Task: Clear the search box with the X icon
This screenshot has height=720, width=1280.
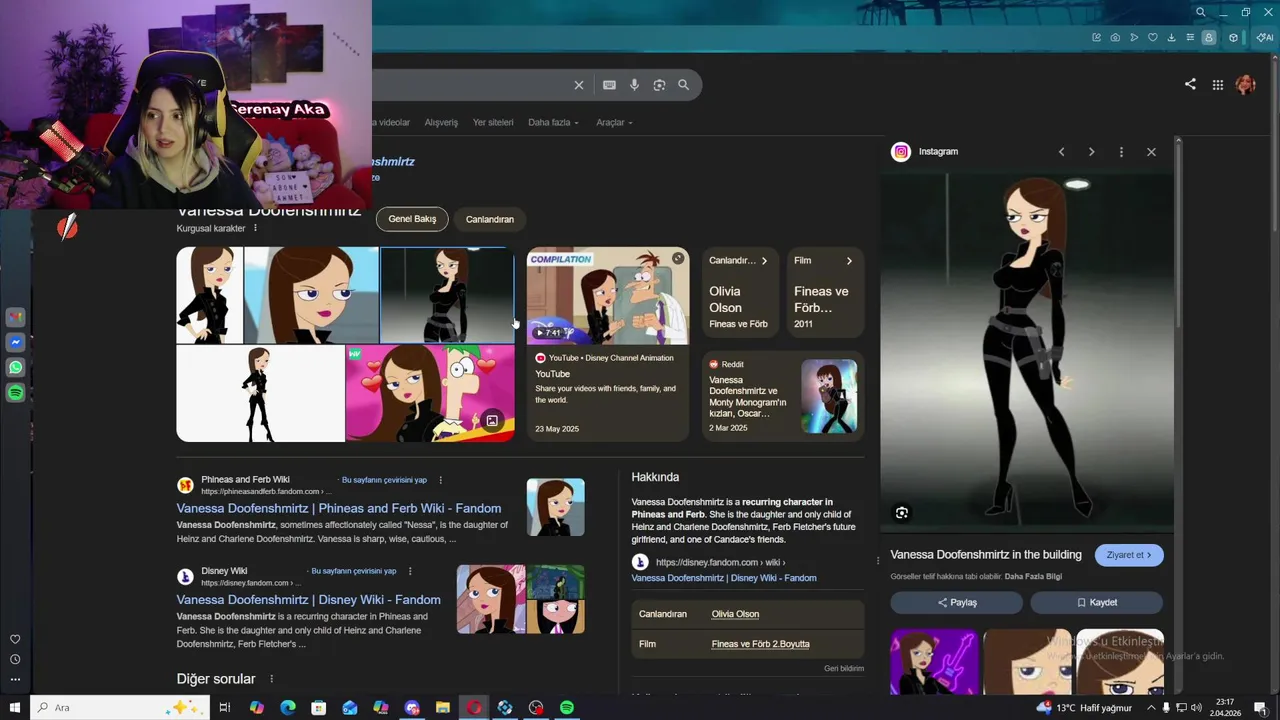Action: click(578, 85)
